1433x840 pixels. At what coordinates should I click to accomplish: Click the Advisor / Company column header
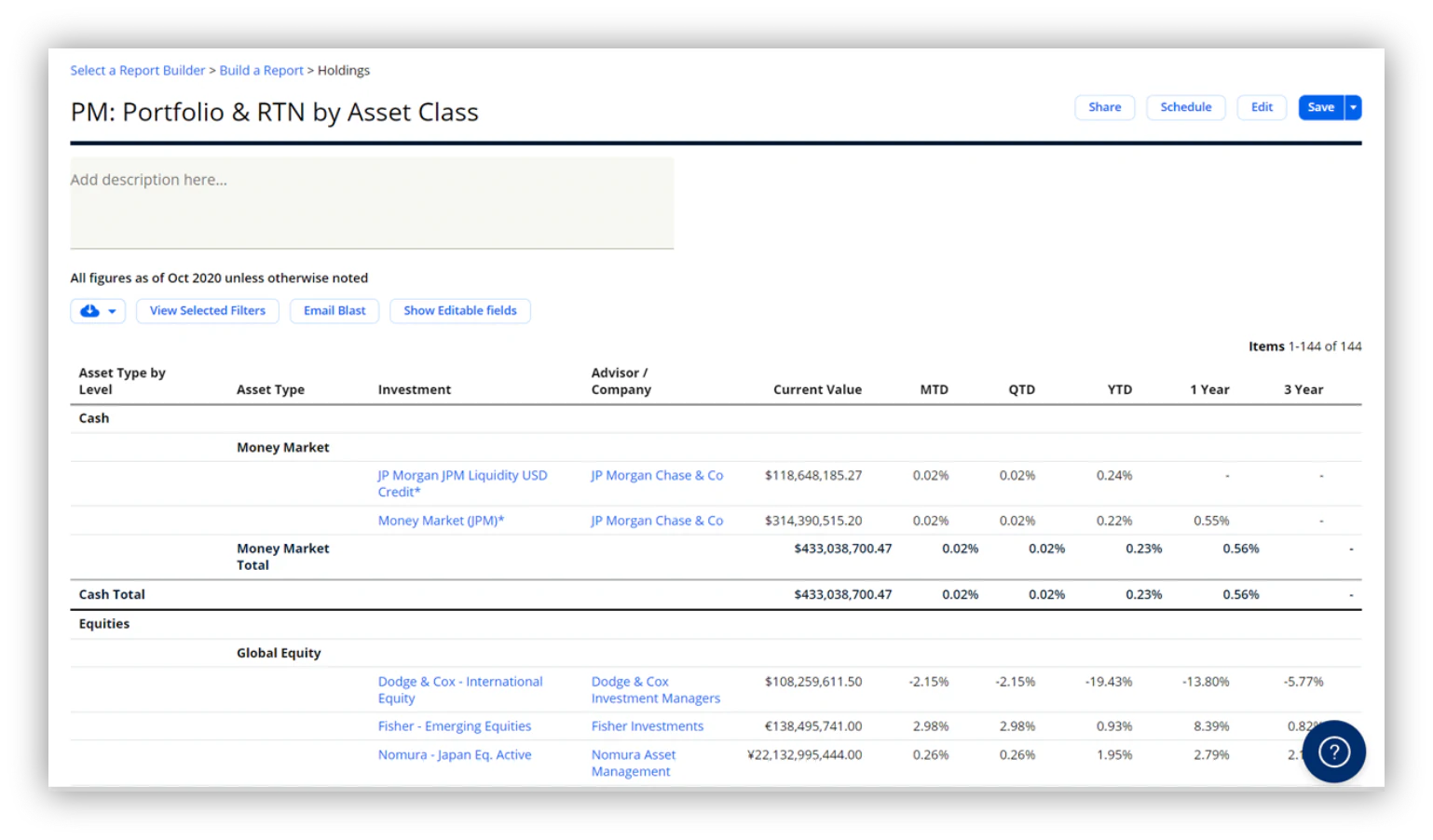pos(621,381)
